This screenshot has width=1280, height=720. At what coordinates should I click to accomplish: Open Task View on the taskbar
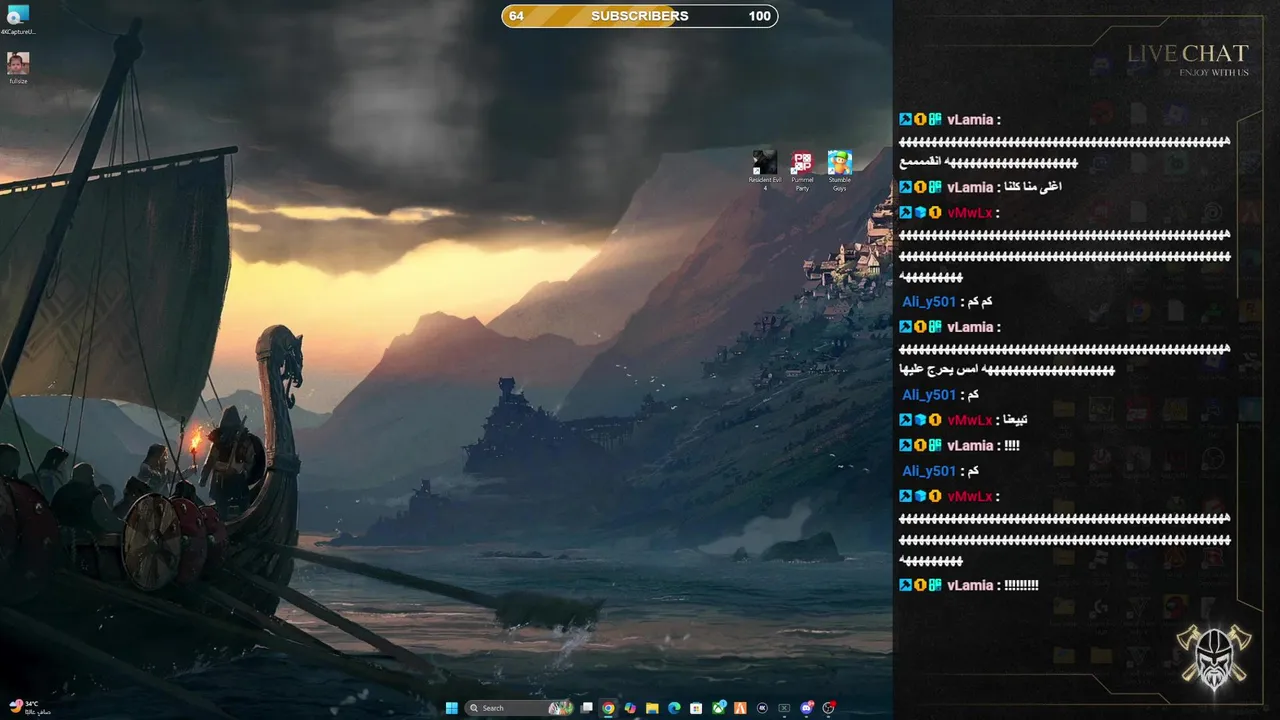pyautogui.click(x=586, y=708)
